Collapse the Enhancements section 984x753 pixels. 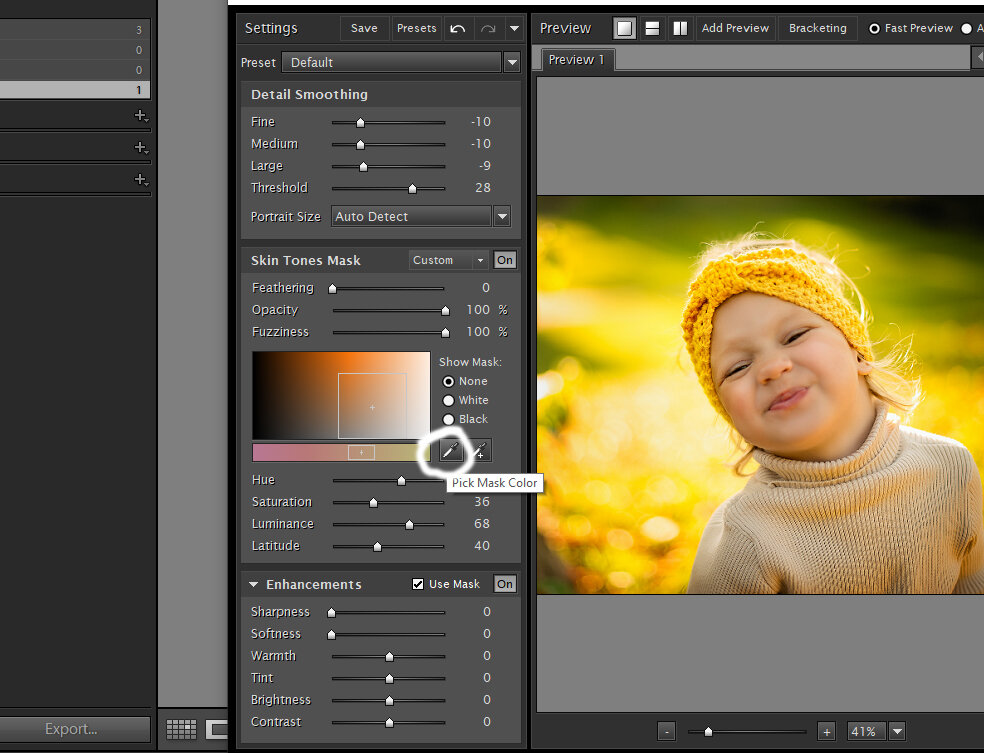[x=254, y=584]
